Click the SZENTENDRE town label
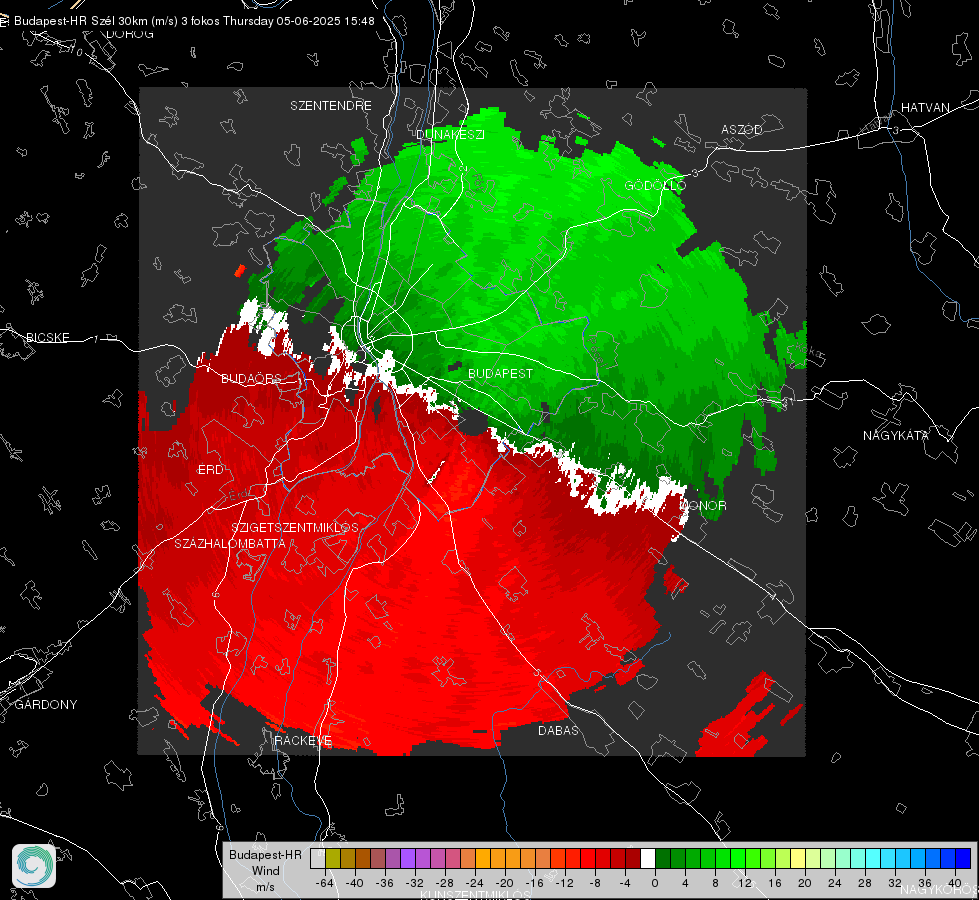Viewport: 979px width, 900px height. pos(331,106)
